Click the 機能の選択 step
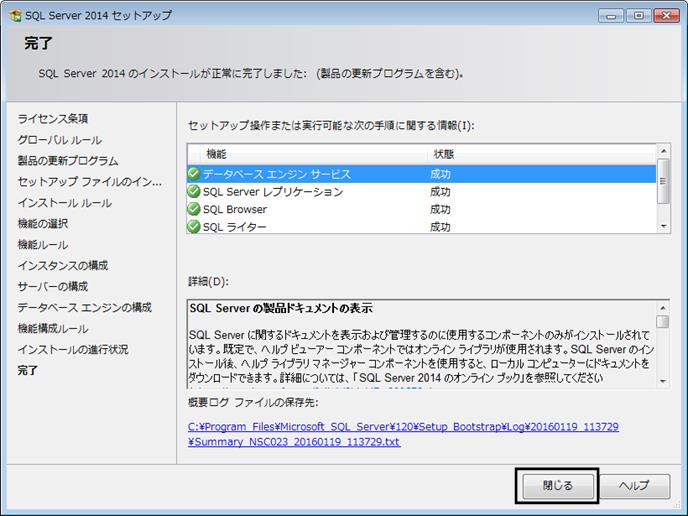The image size is (688, 516). pos(43,223)
